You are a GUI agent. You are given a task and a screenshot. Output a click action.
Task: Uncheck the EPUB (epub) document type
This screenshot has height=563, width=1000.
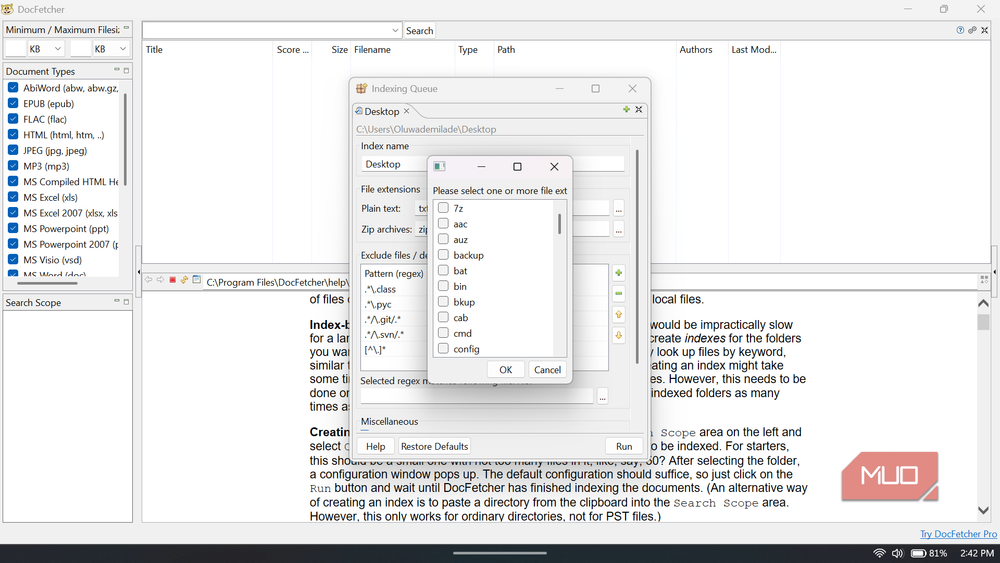[x=13, y=103]
